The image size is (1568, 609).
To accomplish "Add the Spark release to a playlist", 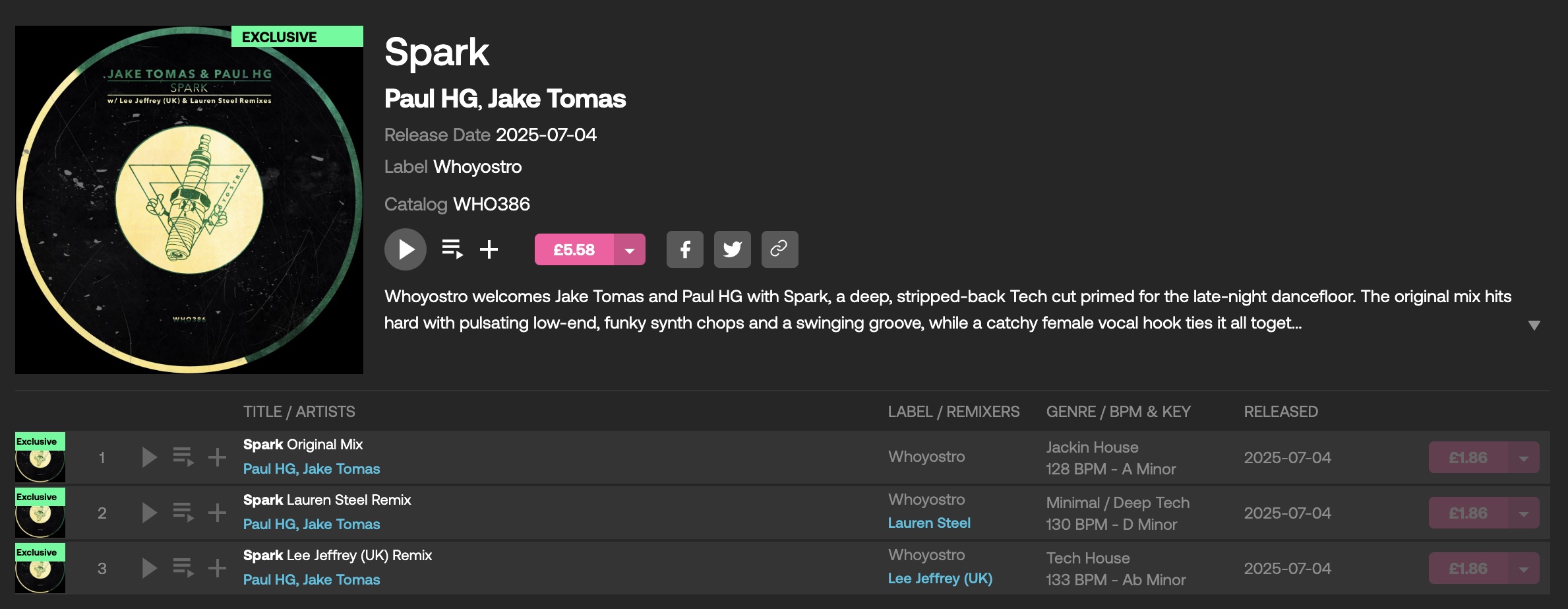I will click(489, 249).
